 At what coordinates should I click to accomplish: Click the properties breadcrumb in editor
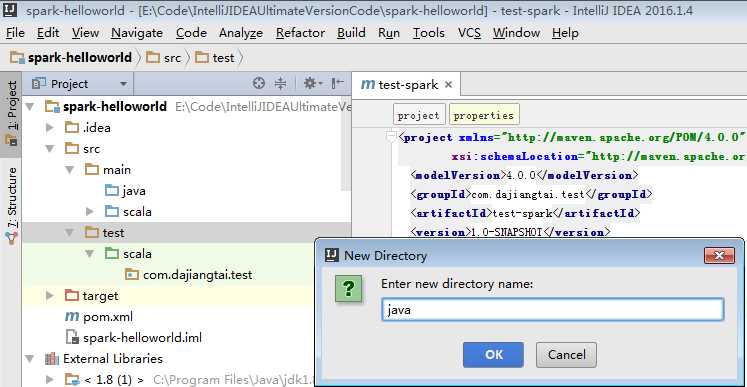pos(484,115)
